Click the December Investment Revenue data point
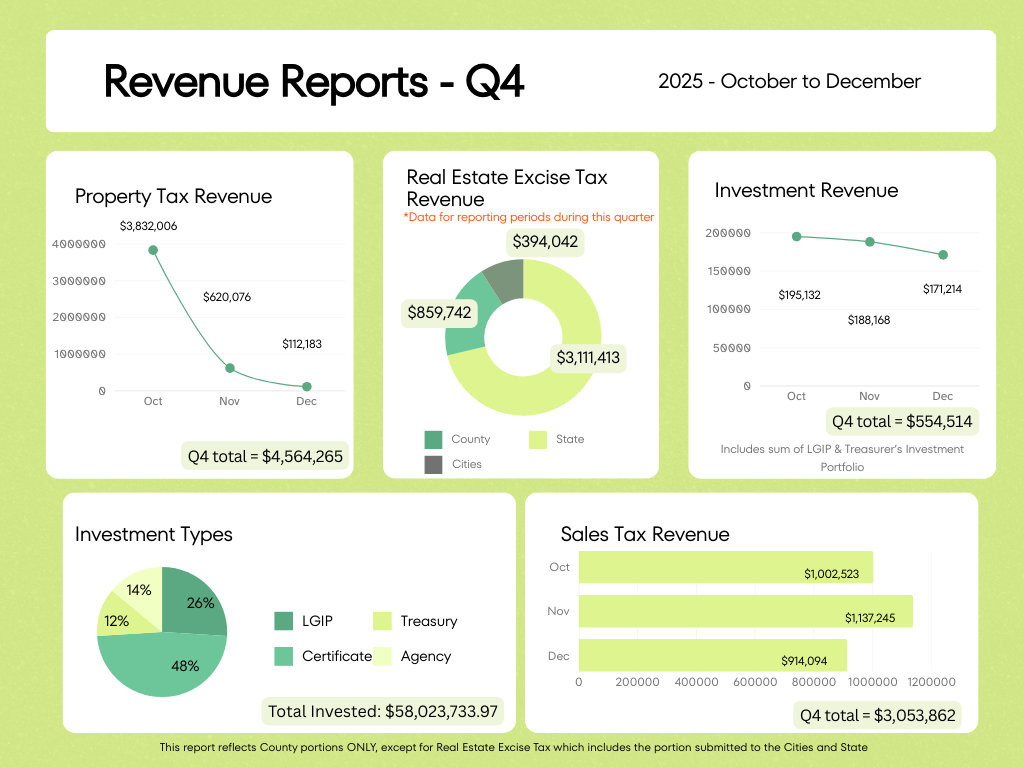 click(x=943, y=254)
